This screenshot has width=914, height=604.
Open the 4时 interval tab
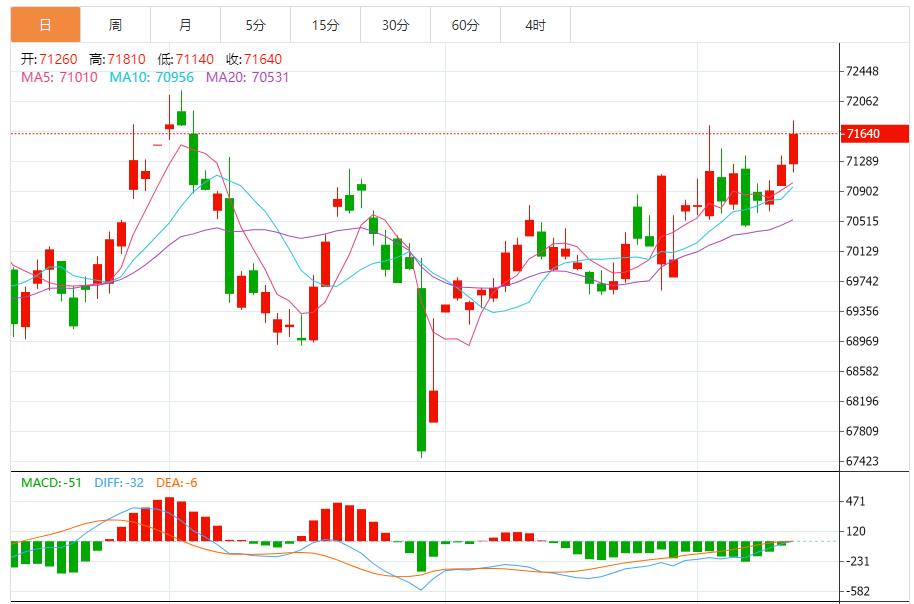535,25
